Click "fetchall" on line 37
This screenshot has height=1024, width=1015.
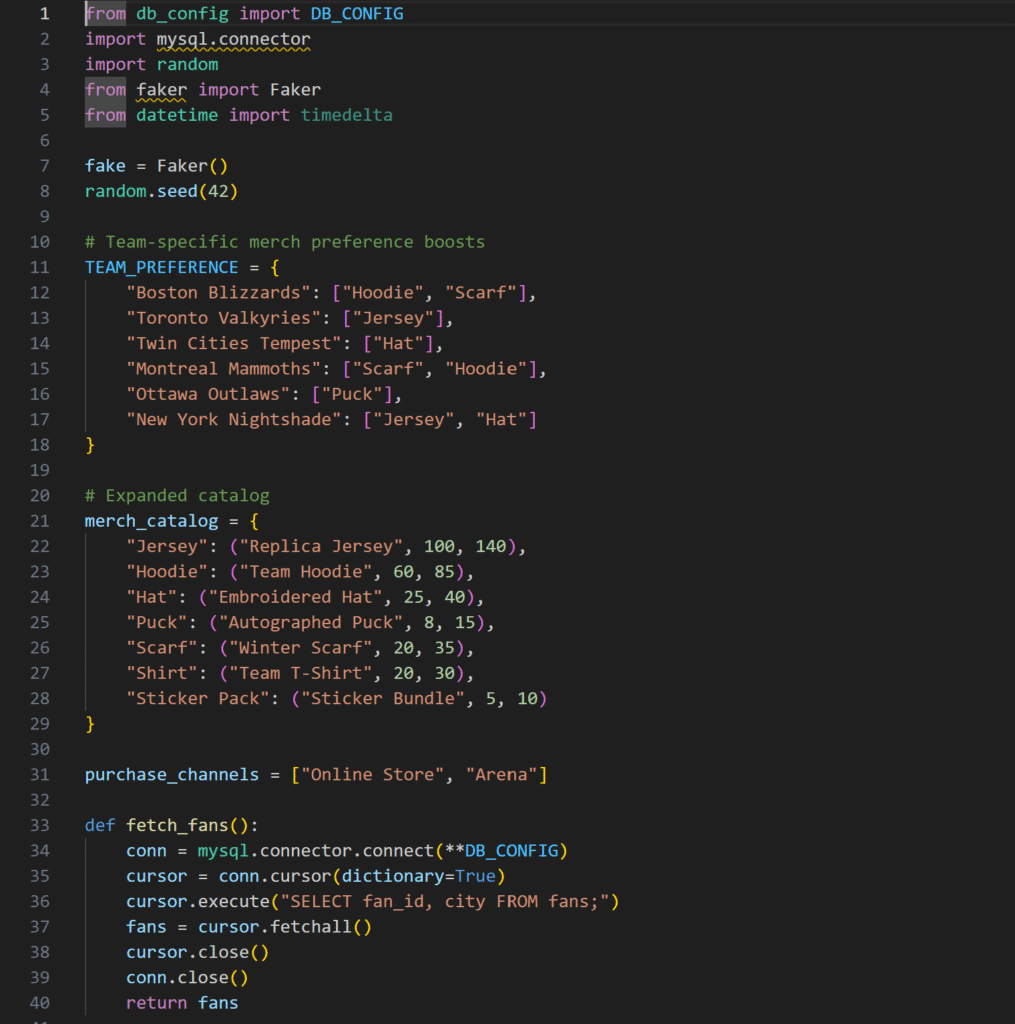311,927
